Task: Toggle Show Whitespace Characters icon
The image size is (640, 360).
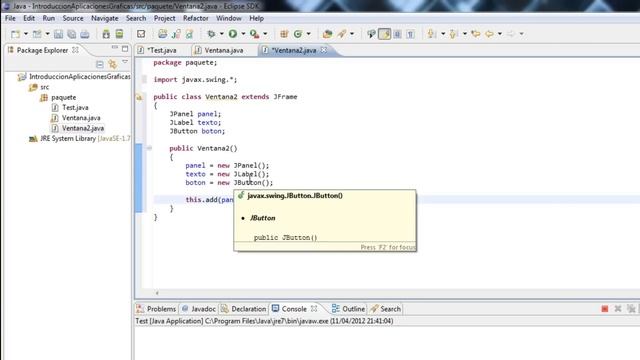Action: point(411,34)
